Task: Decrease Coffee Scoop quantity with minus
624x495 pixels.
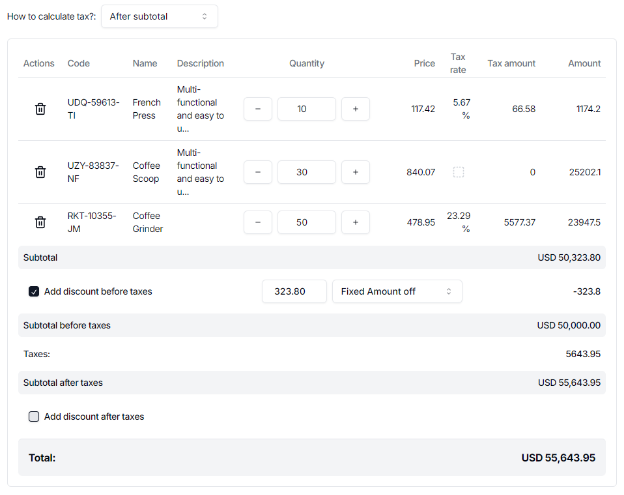Action: 257,172
